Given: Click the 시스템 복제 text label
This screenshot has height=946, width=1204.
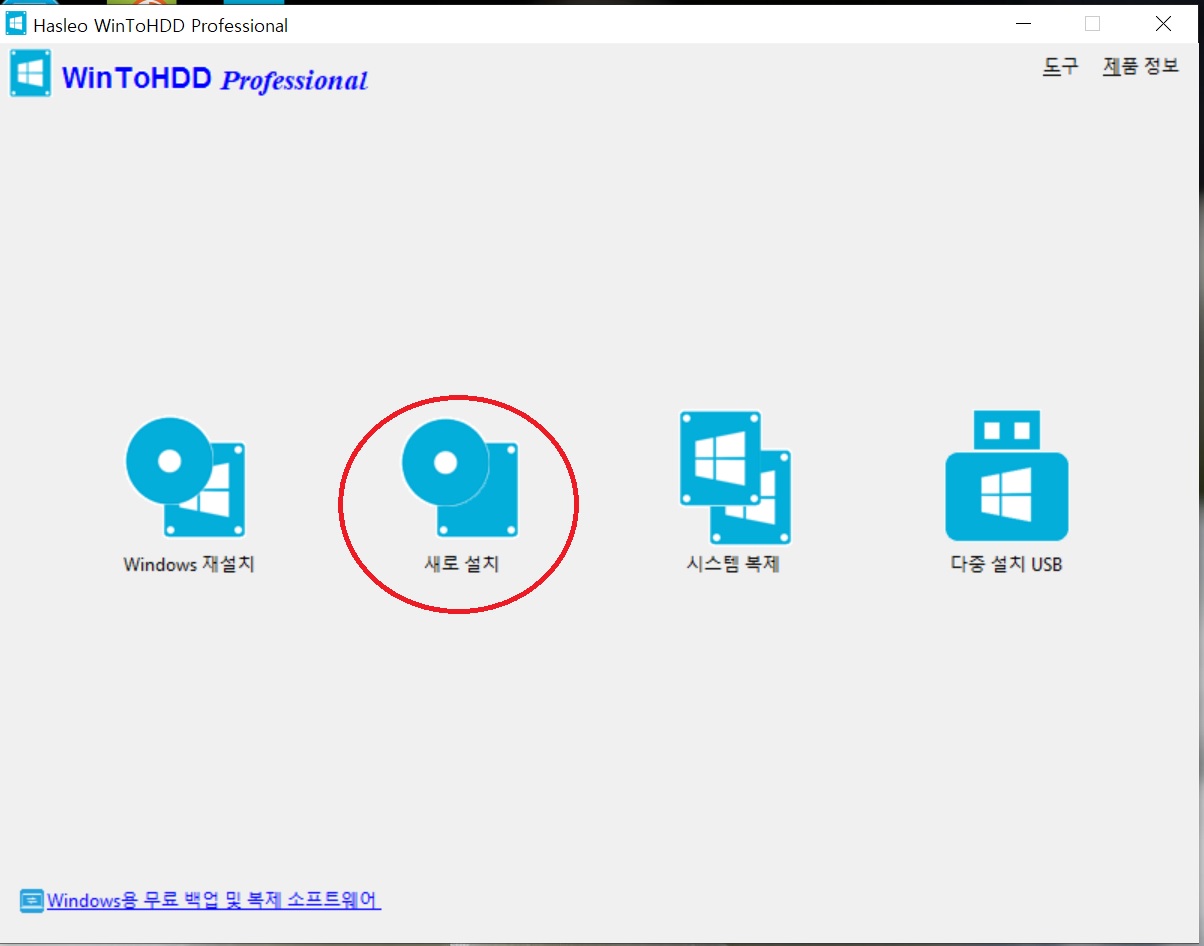Looking at the screenshot, I should pyautogui.click(x=733, y=564).
